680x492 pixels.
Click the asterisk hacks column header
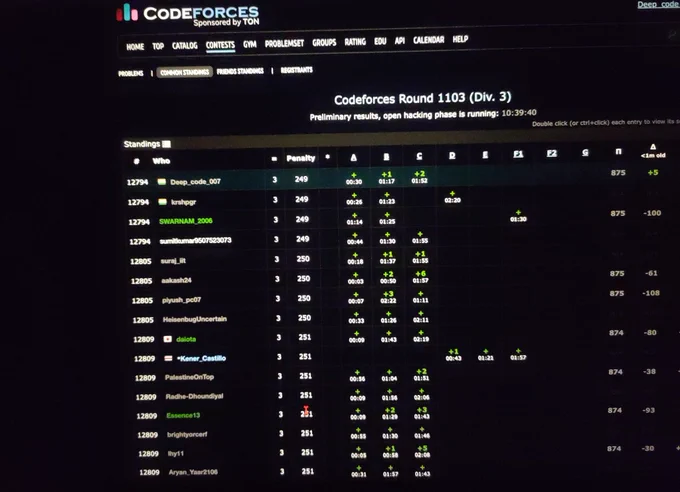point(328,157)
